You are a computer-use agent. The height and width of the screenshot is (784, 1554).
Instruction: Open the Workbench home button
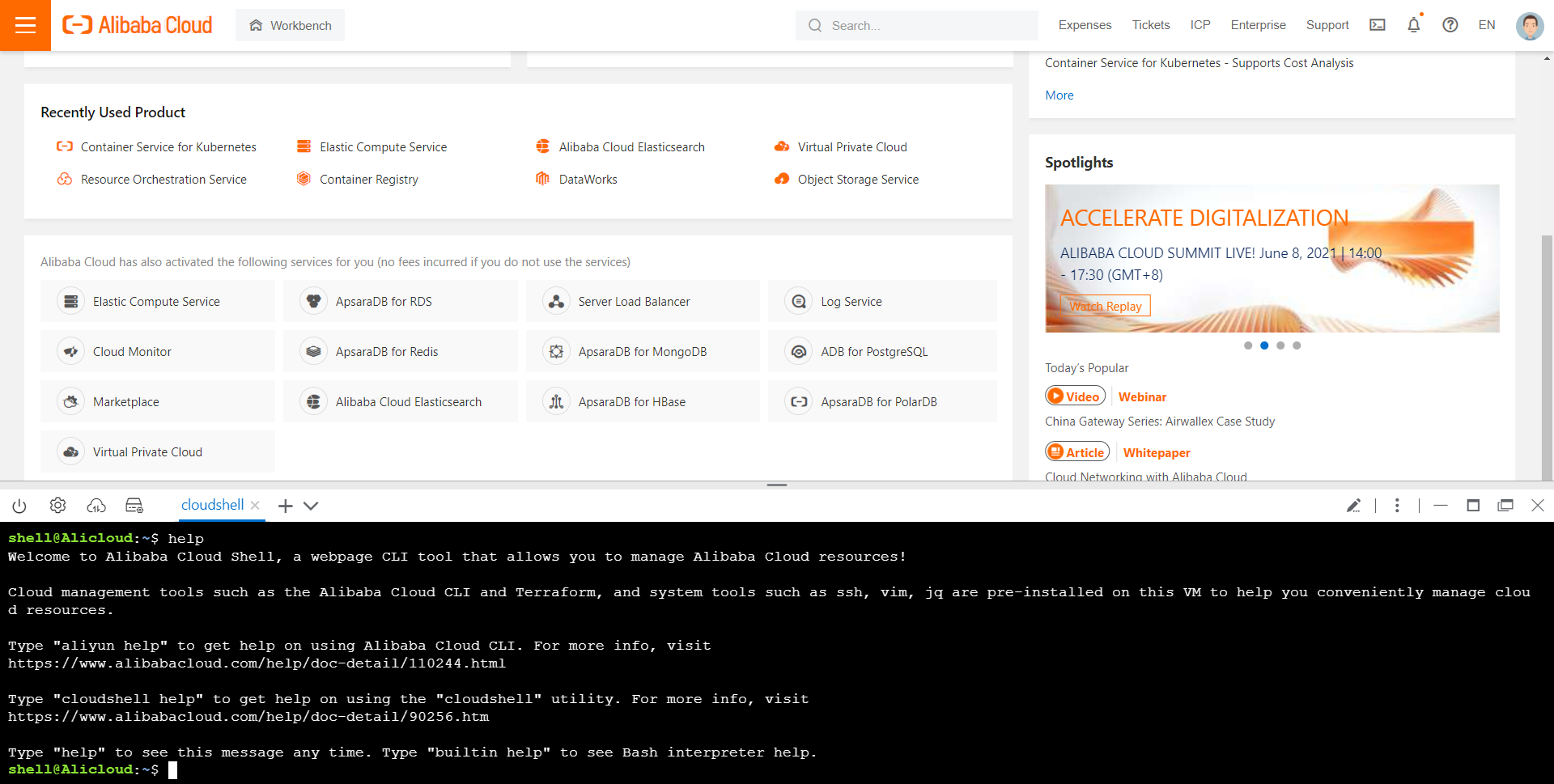pos(290,25)
